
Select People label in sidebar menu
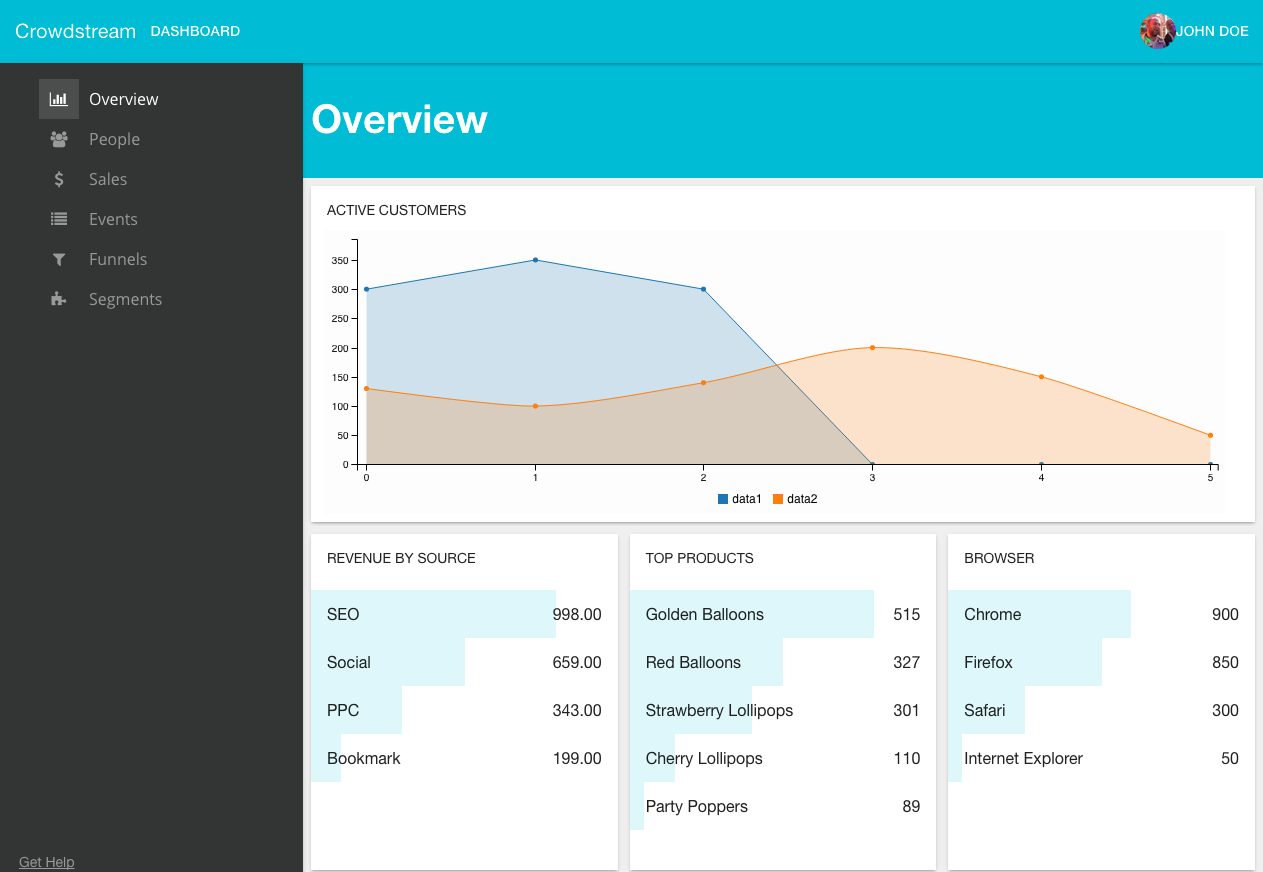114,139
